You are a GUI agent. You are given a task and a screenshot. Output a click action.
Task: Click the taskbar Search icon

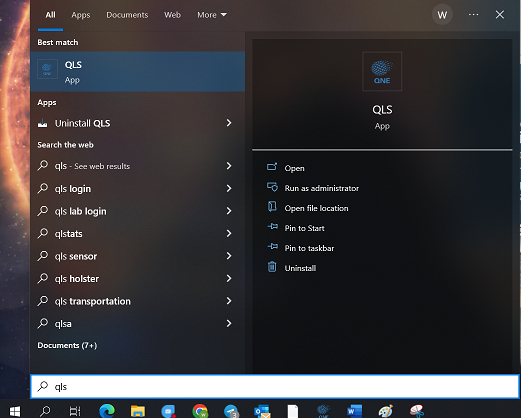click(45, 411)
